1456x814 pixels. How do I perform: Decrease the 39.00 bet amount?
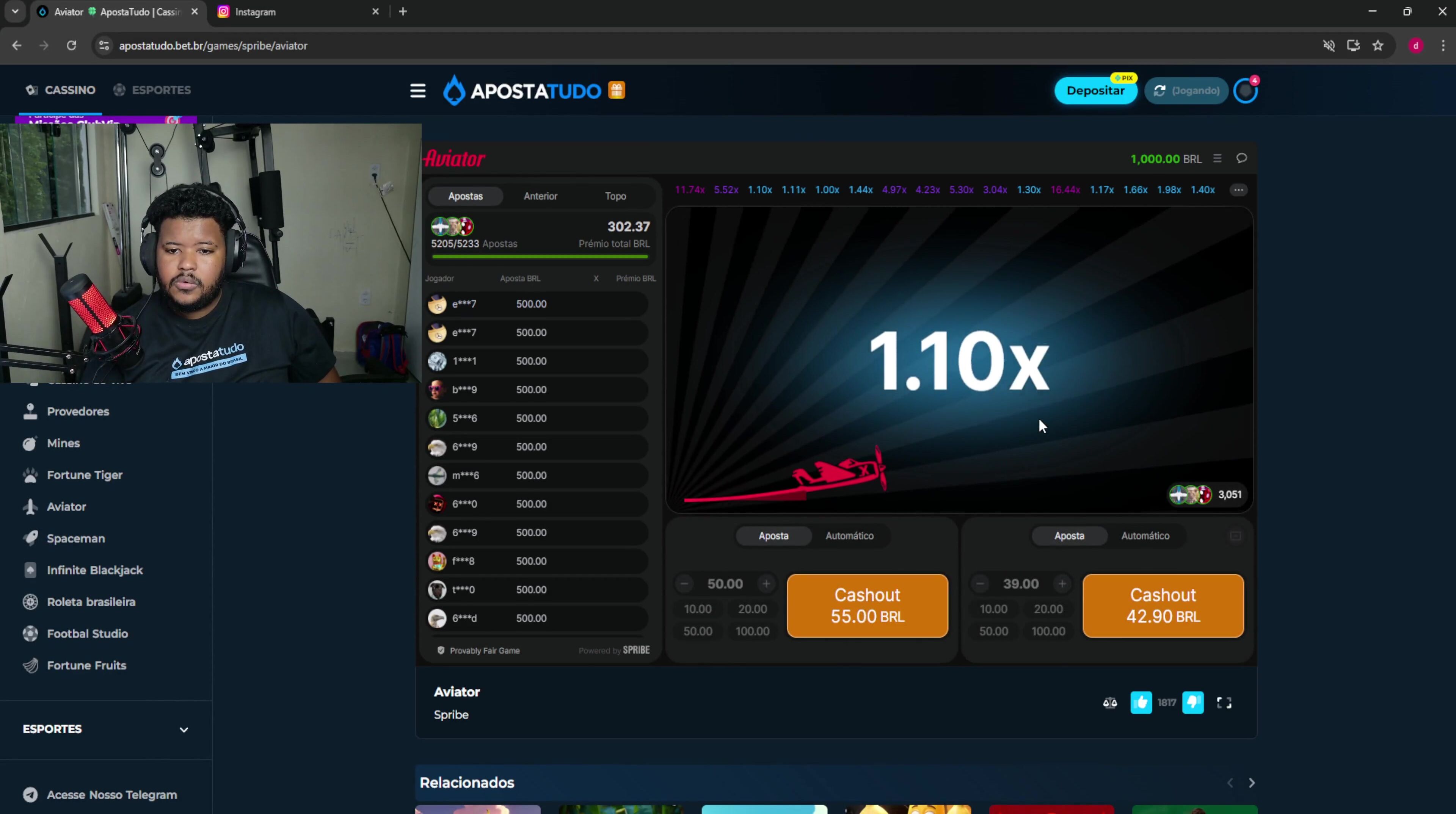click(980, 584)
